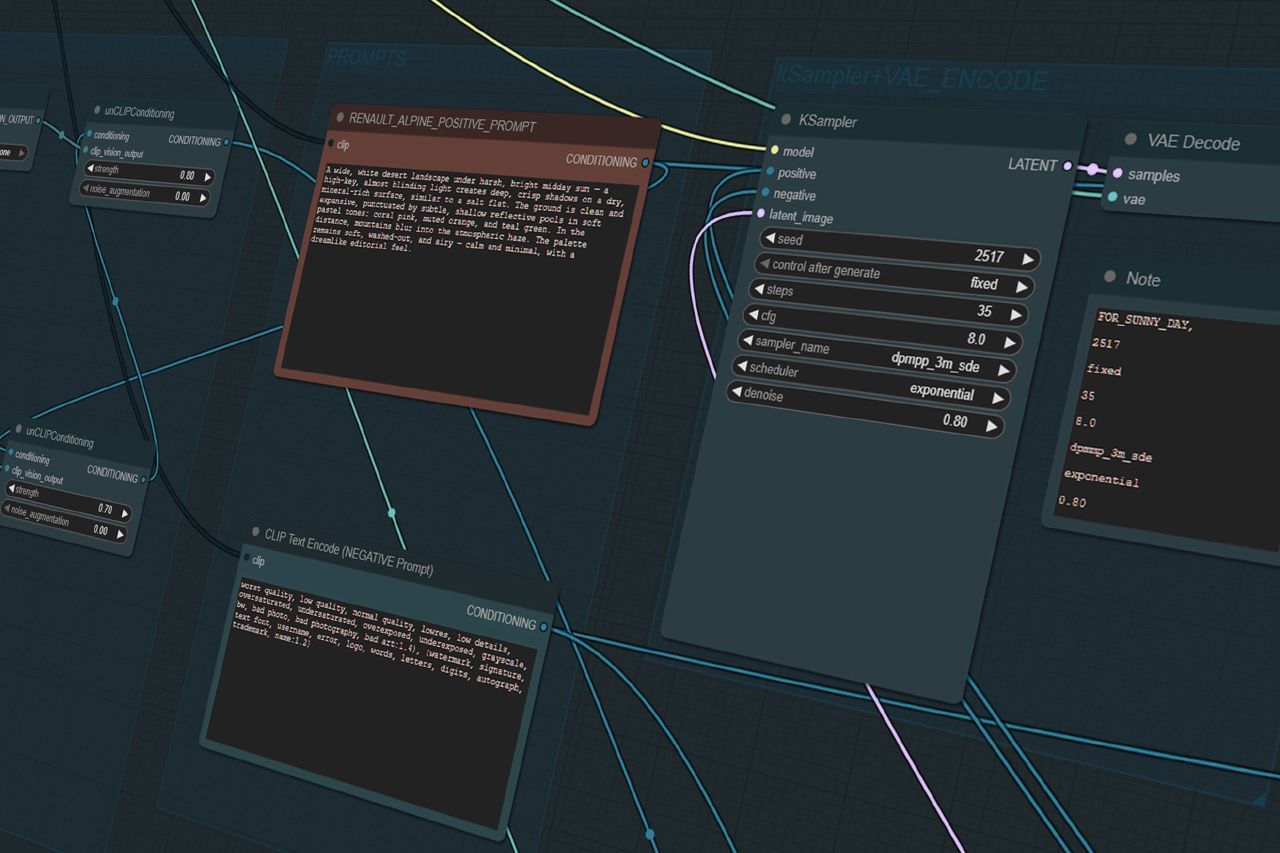This screenshot has width=1280, height=853.
Task: Click the RENAULT_ALPINE_POSITIVE_PROMPT node title
Action: pos(443,124)
